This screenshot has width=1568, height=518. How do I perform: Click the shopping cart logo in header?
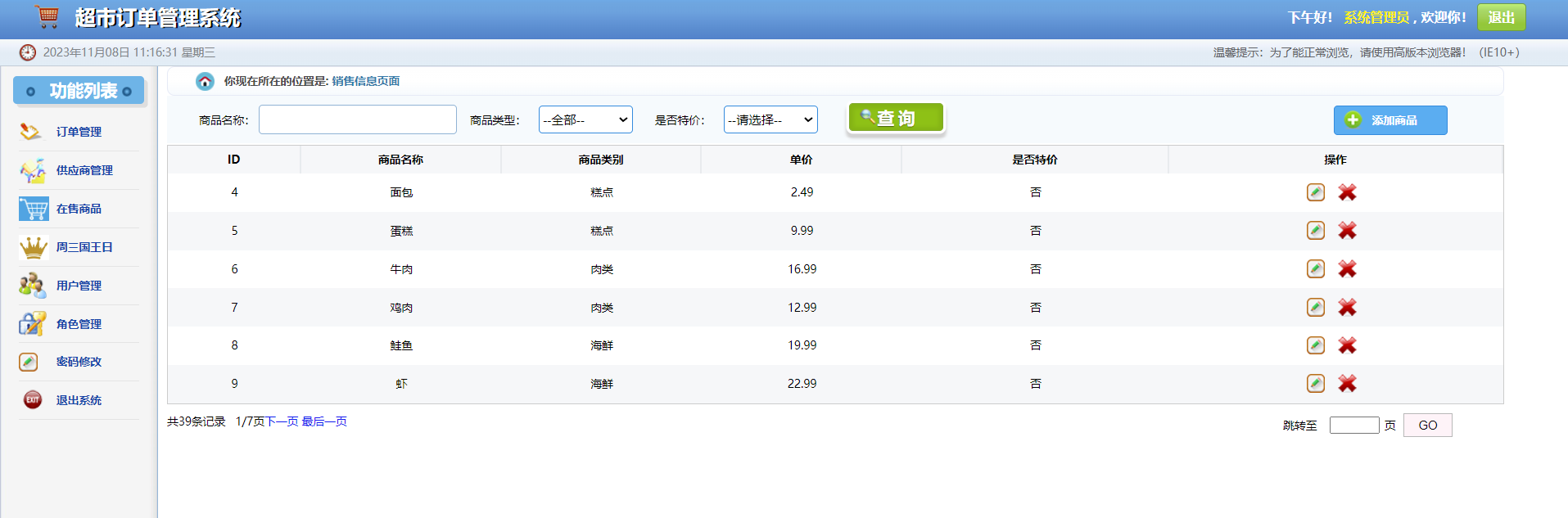pos(47,16)
